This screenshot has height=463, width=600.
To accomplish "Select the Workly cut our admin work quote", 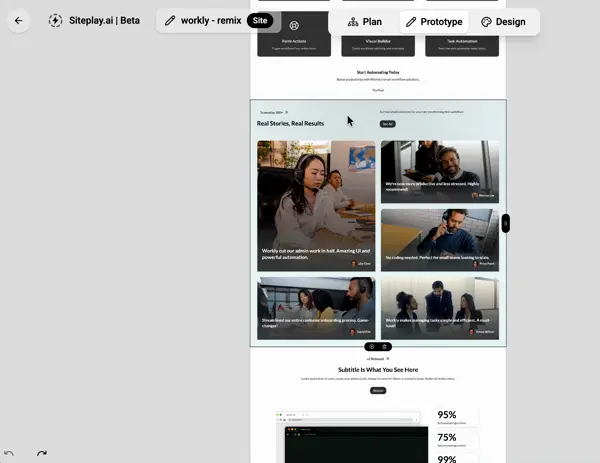I will [x=316, y=254].
